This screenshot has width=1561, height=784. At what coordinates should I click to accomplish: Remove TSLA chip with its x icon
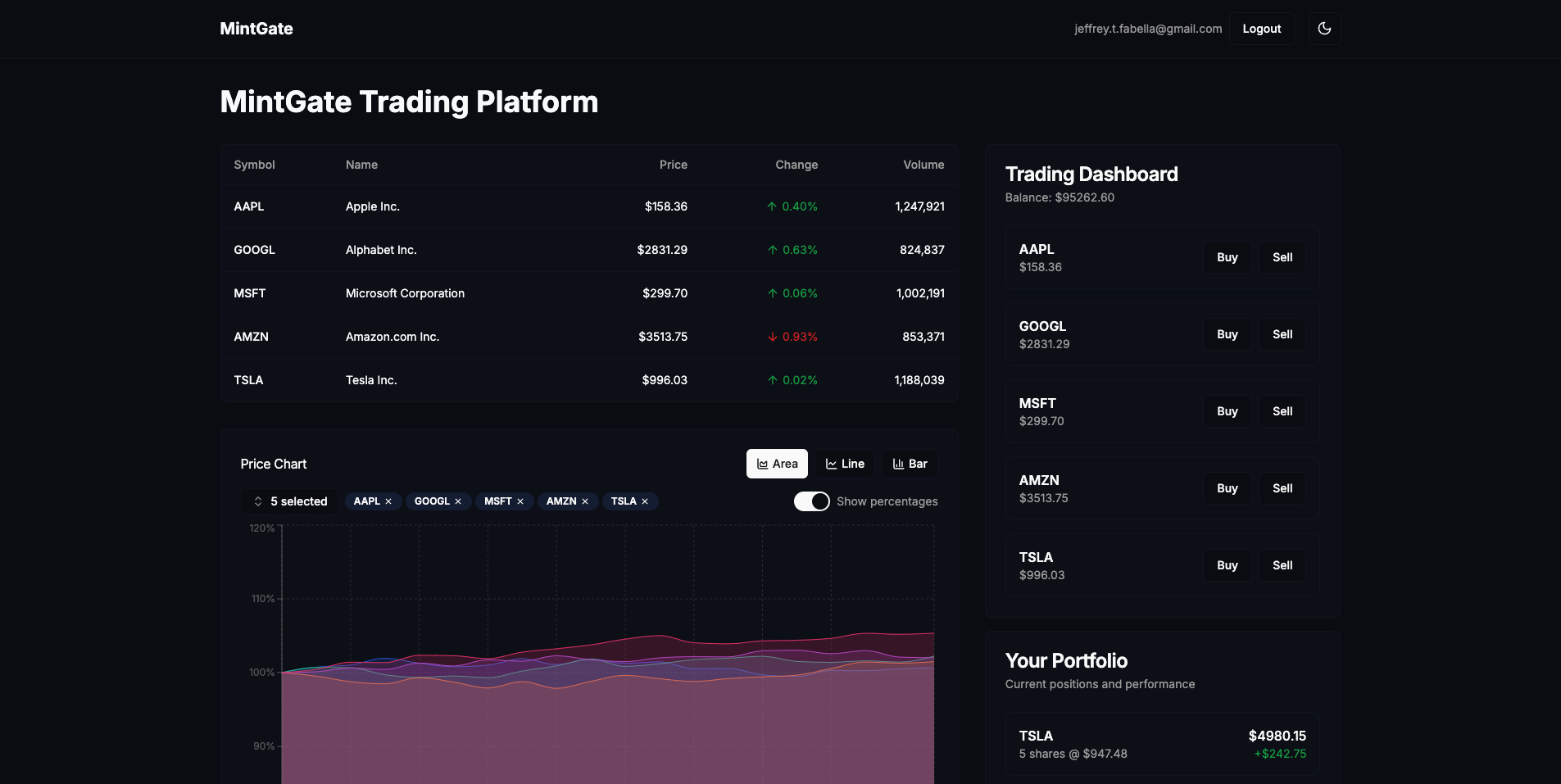[645, 501]
